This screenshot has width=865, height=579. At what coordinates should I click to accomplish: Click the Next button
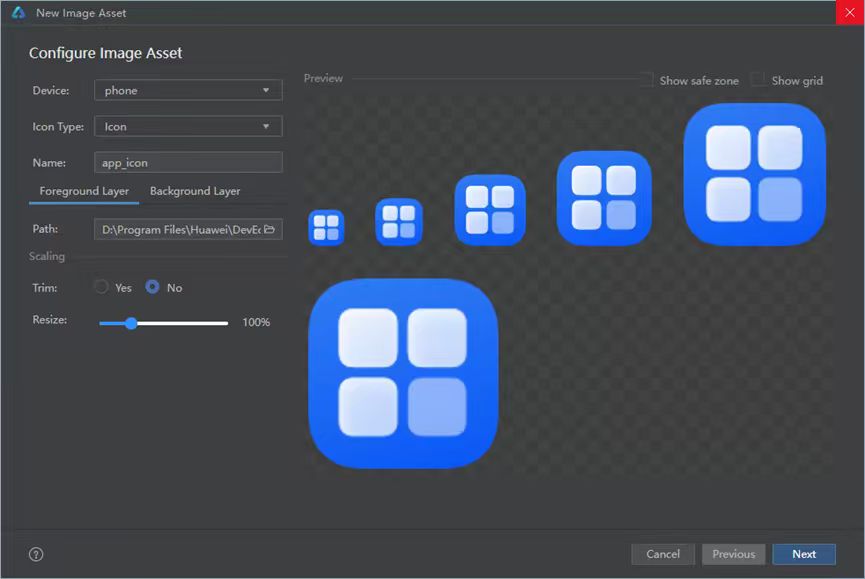click(803, 554)
